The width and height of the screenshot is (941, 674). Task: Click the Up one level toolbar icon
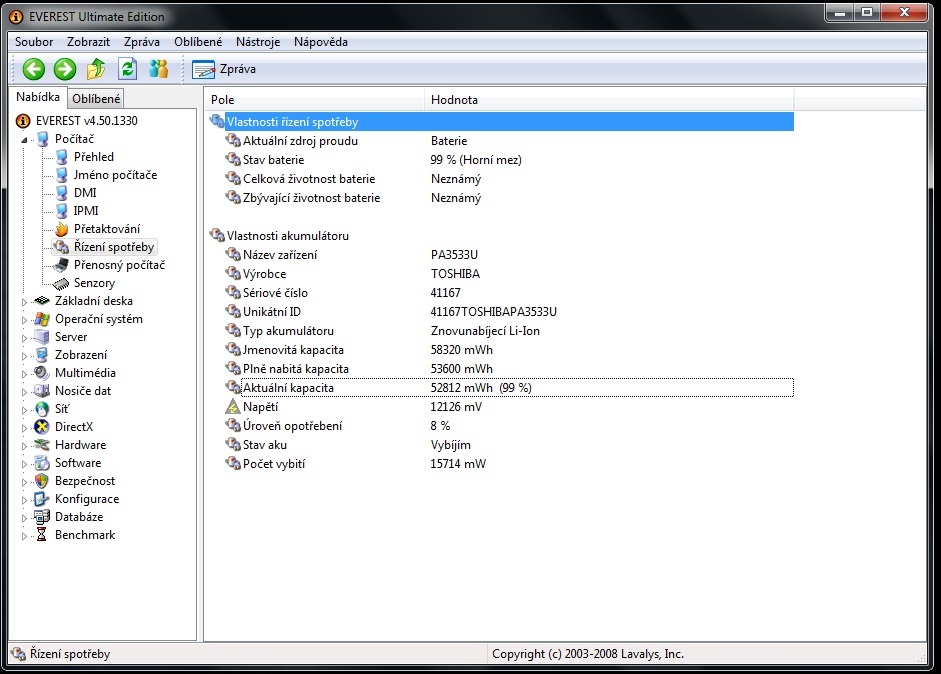click(x=96, y=69)
